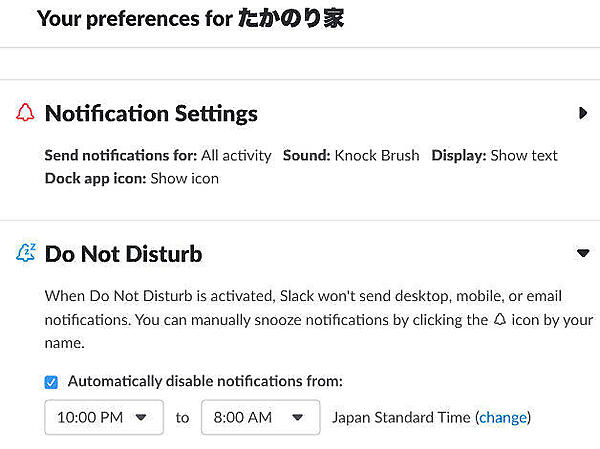Uncheck Automatically disable notifications from
The image size is (600, 449).
pos(51,382)
